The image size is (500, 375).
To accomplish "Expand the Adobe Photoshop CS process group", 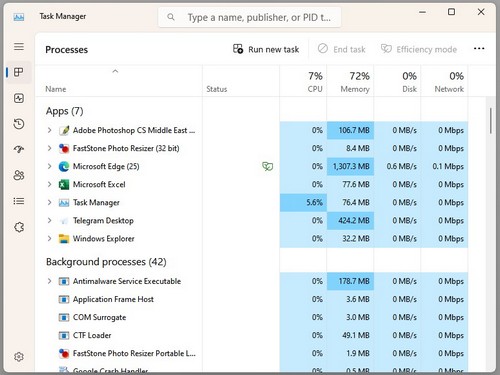I will [49, 130].
